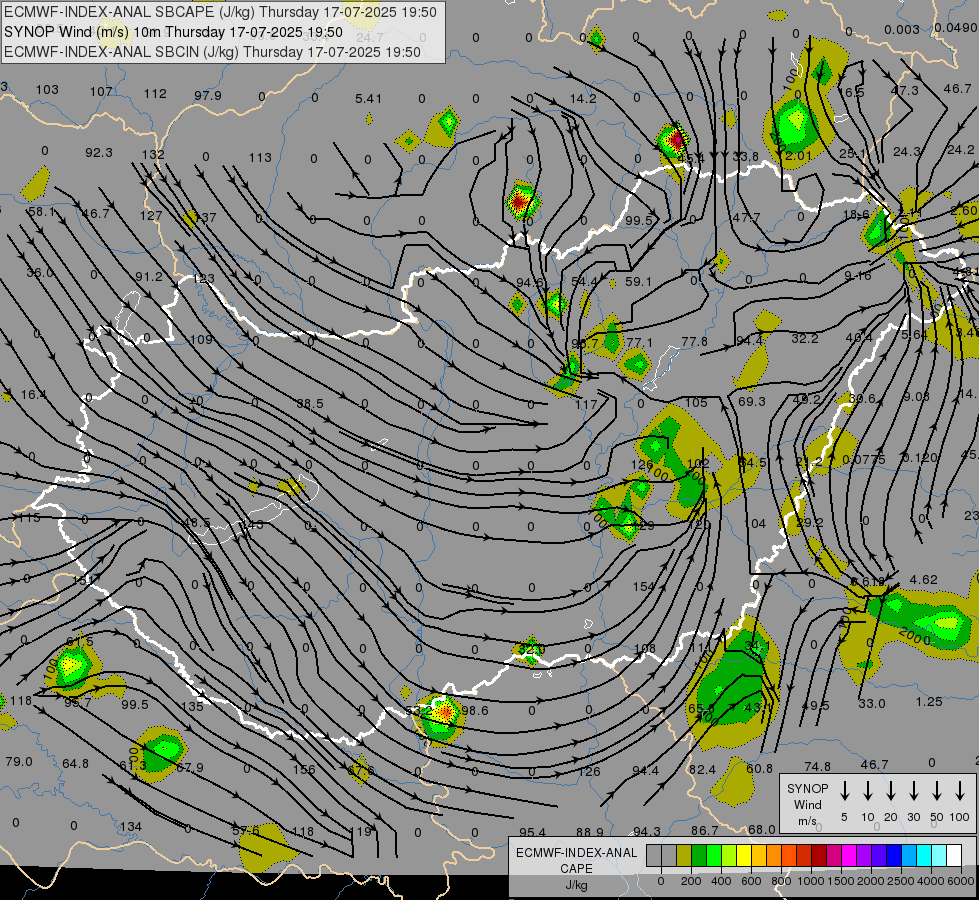The image size is (979, 900).
Task: Click the map value 0.003
Action: [902, 29]
